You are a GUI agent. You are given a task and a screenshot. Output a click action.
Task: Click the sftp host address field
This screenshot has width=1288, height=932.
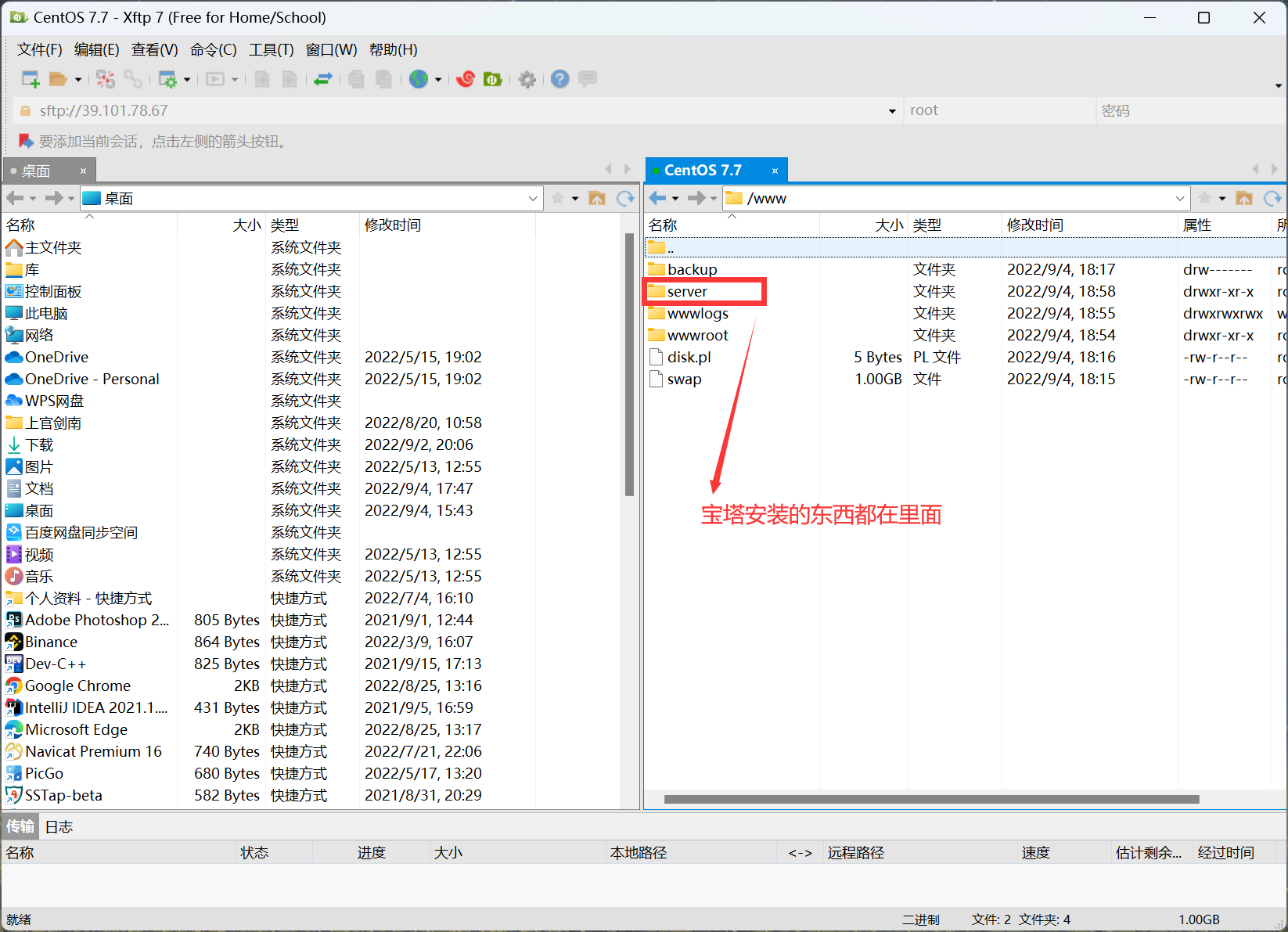coord(458,111)
